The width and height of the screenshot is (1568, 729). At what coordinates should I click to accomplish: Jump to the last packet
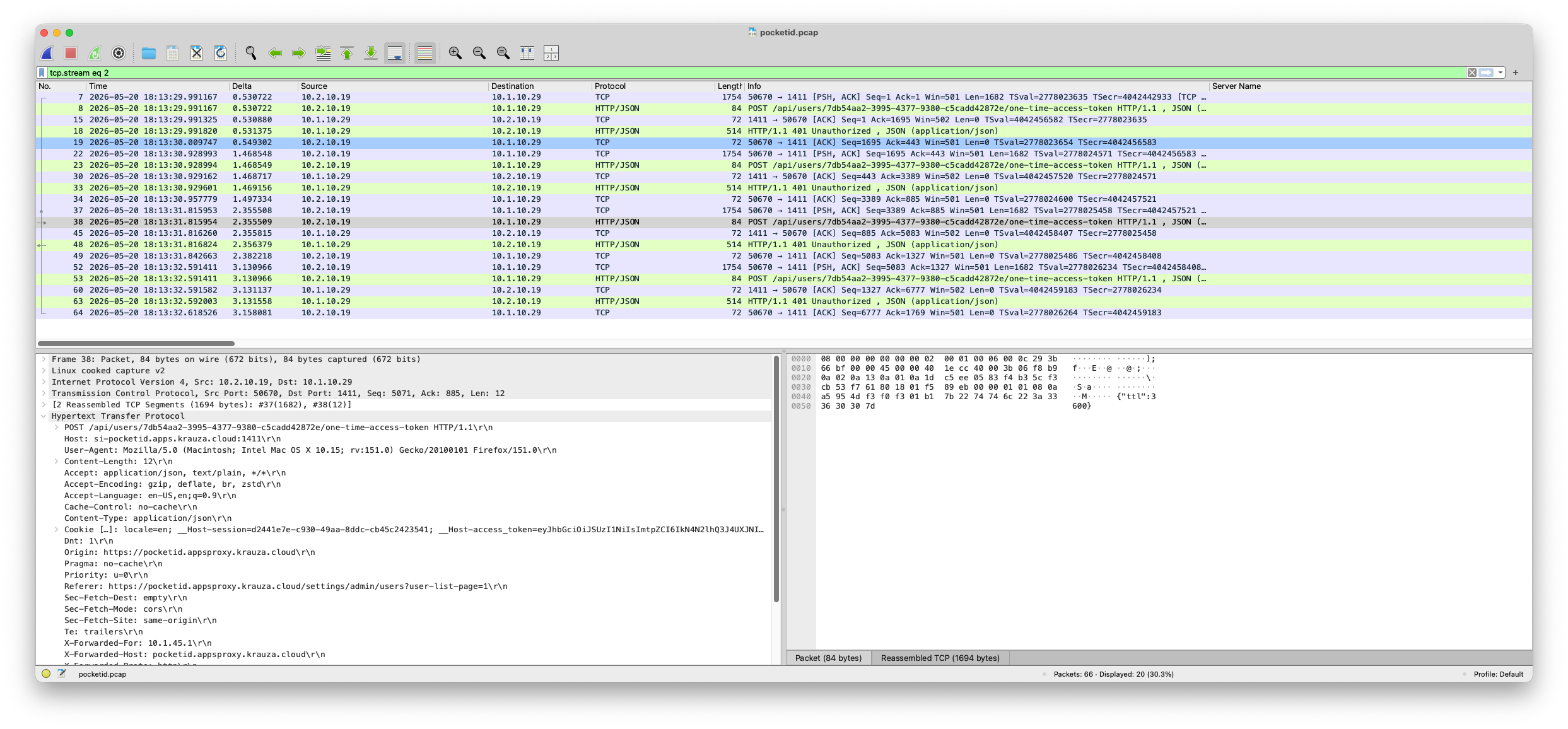(x=371, y=53)
